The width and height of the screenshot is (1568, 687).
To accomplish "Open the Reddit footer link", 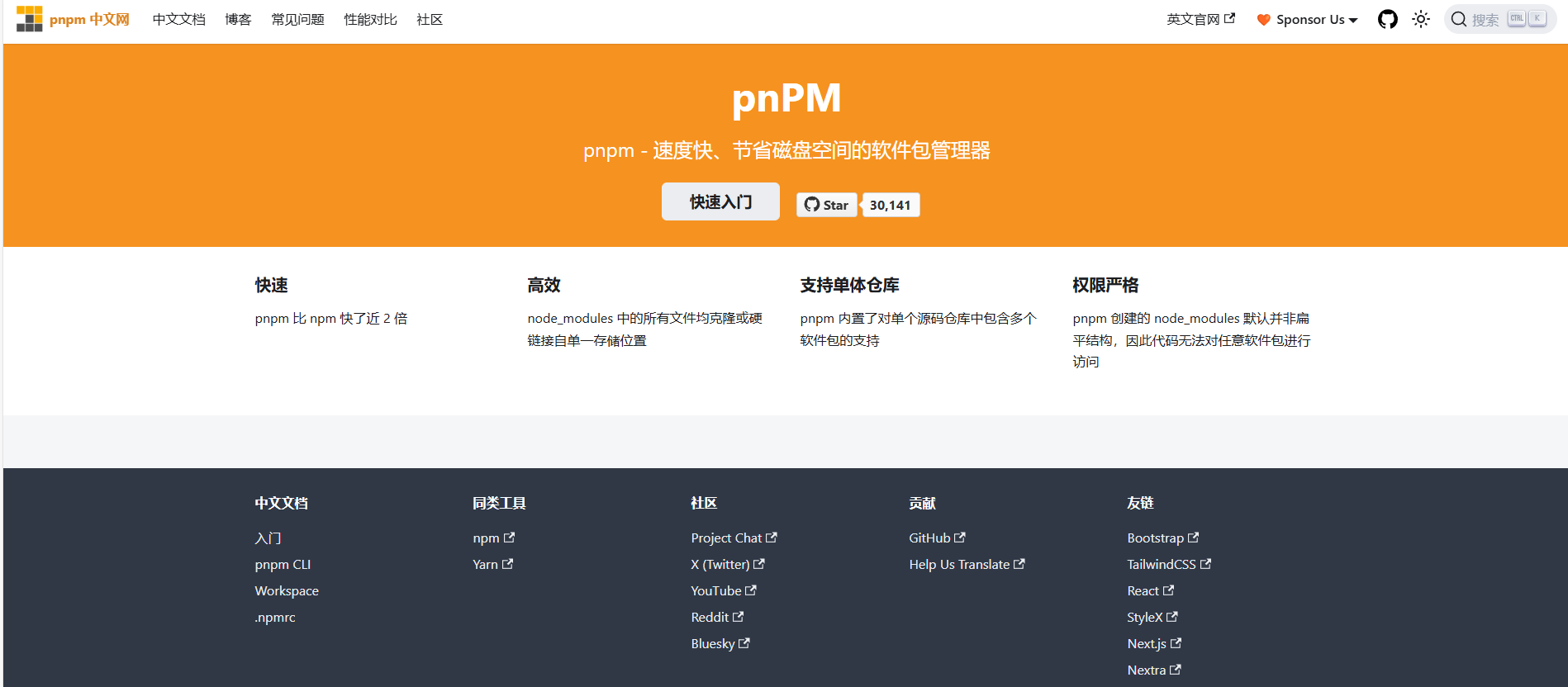I will 717,618.
